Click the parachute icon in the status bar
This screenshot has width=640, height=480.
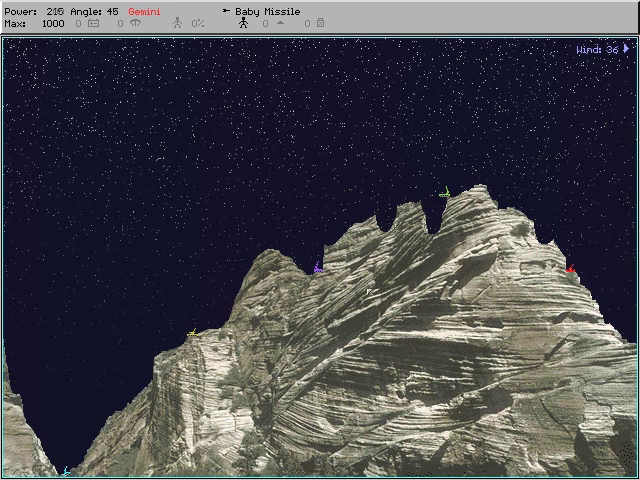pos(135,23)
